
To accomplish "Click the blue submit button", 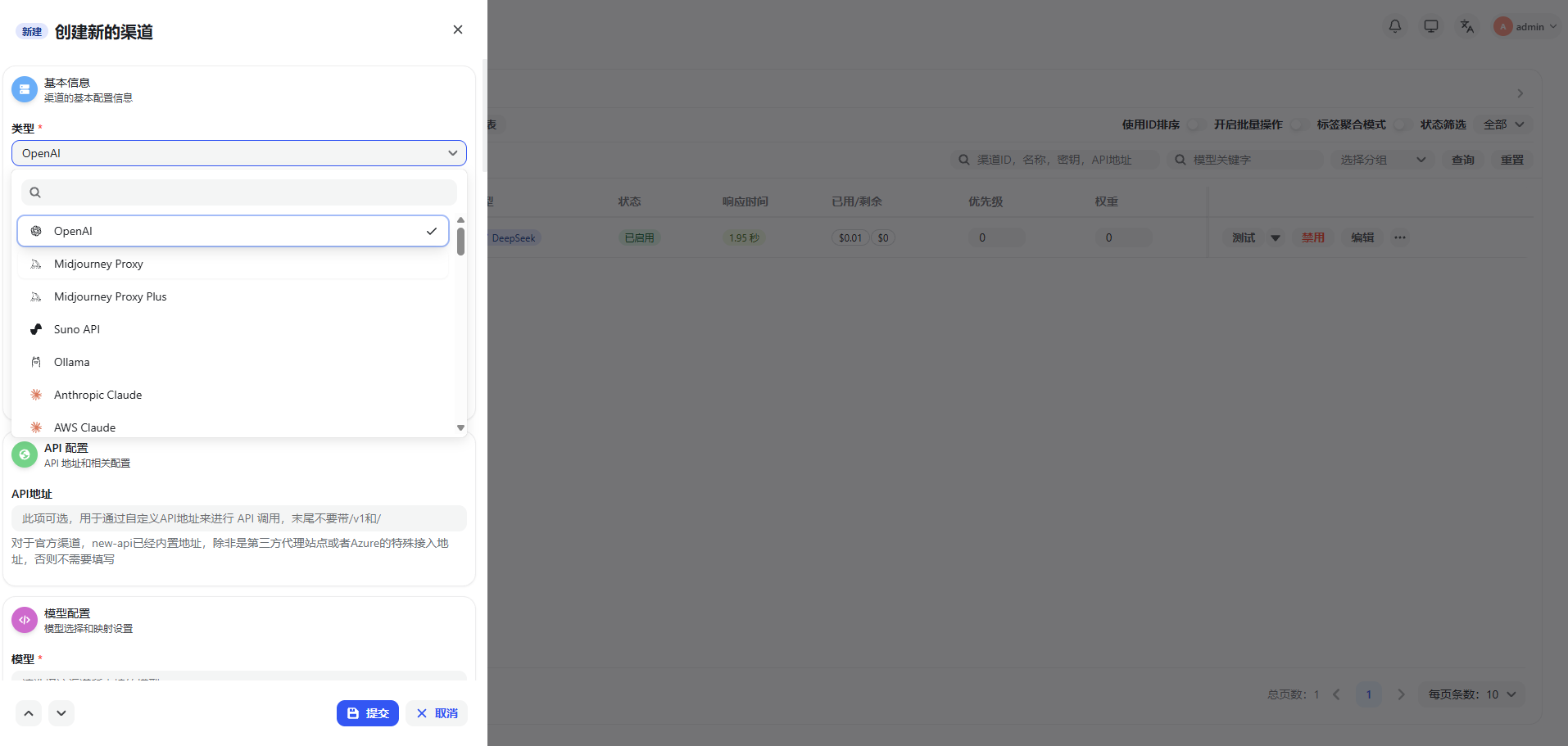I will click(x=367, y=713).
